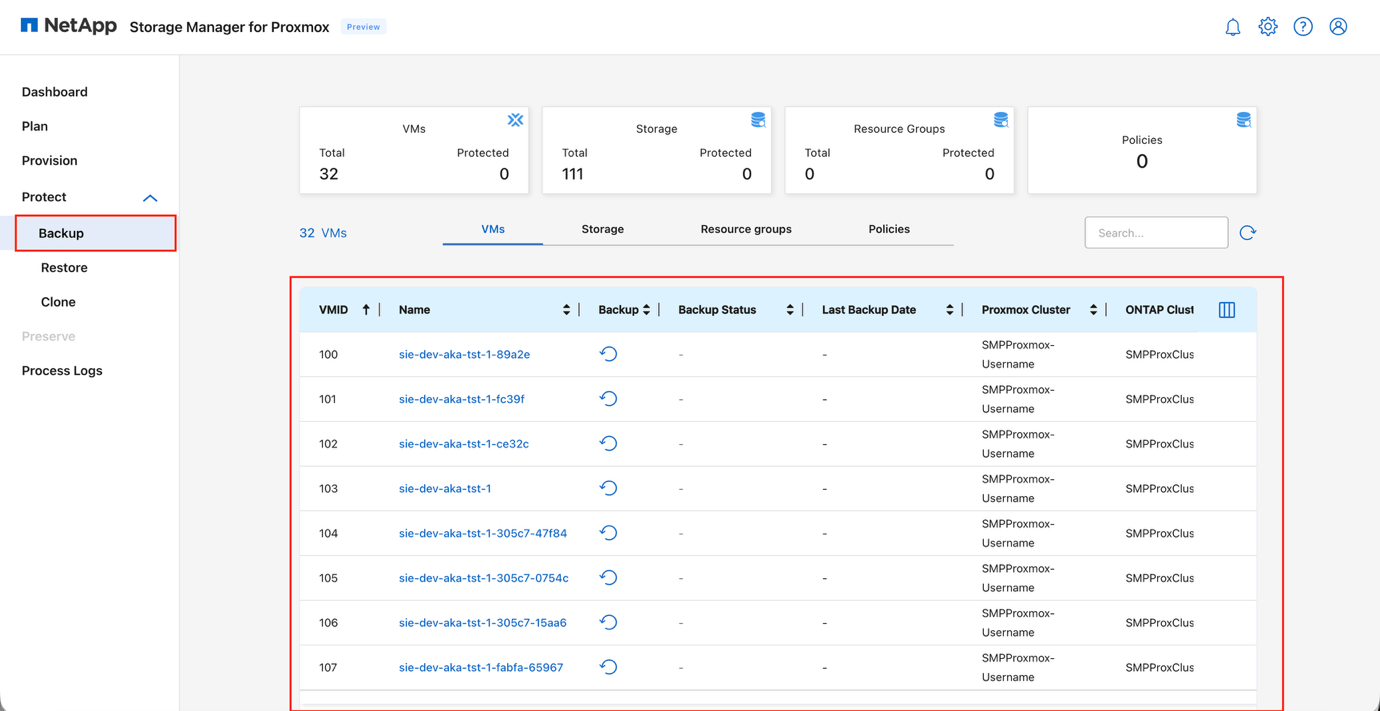Open the help icon

coord(1302,26)
